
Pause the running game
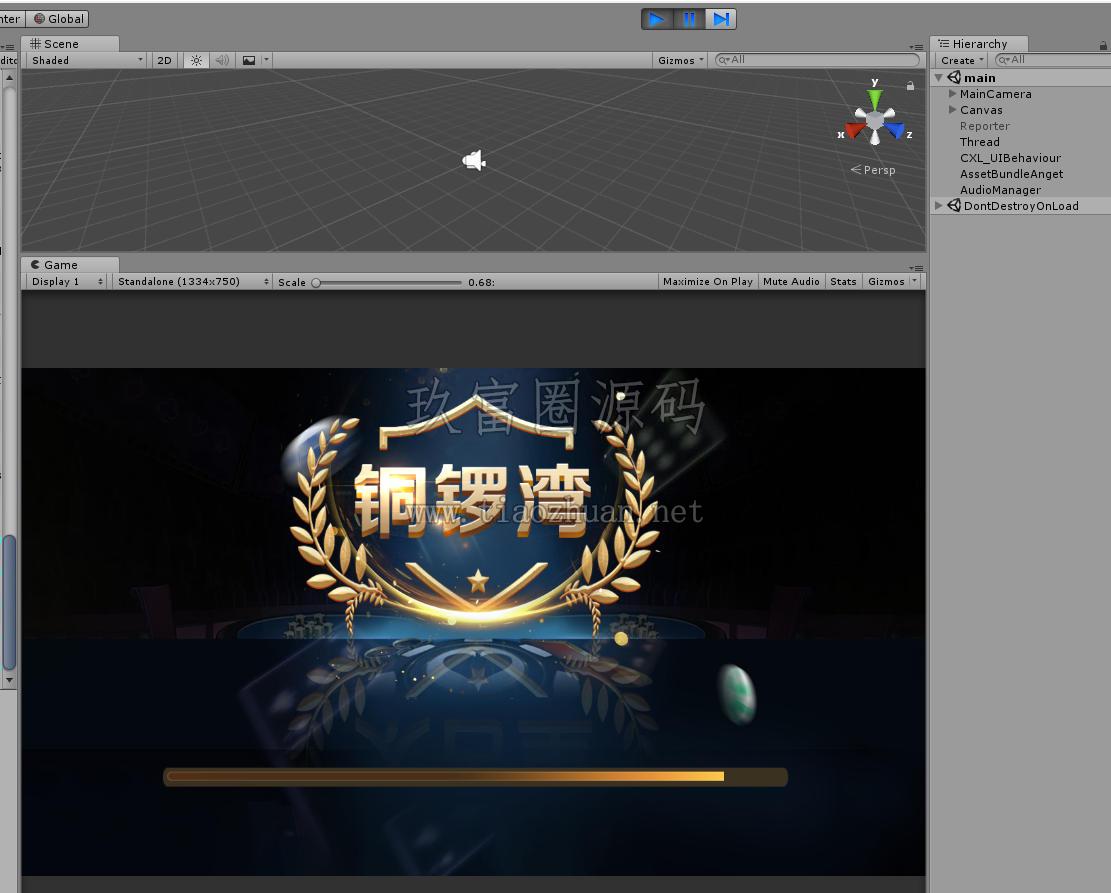click(689, 19)
